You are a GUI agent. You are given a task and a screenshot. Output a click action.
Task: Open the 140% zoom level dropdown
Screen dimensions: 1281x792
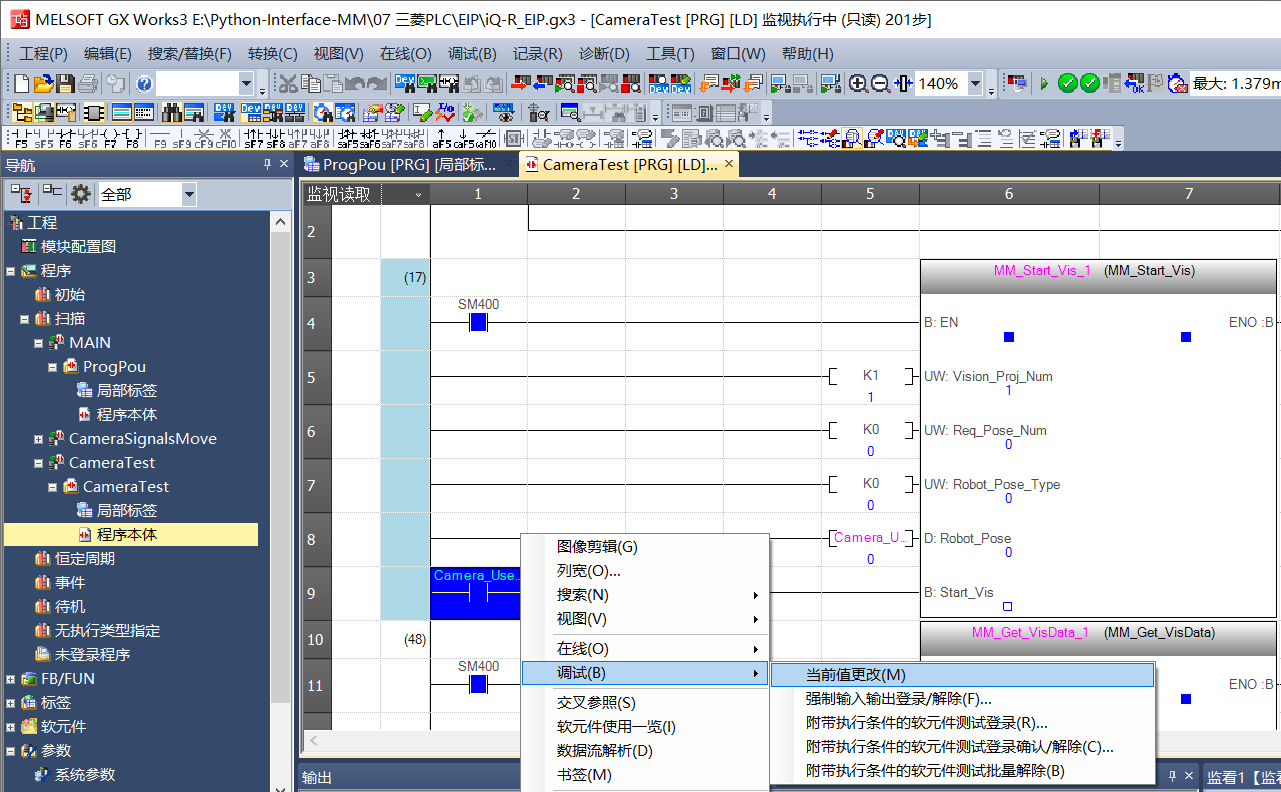click(x=975, y=84)
